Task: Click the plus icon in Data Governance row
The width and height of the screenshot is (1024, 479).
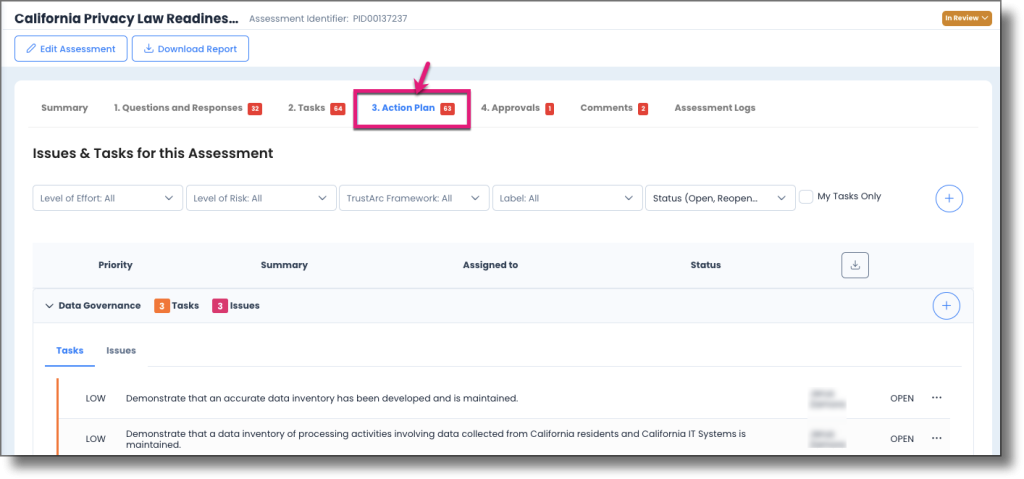Action: point(945,306)
